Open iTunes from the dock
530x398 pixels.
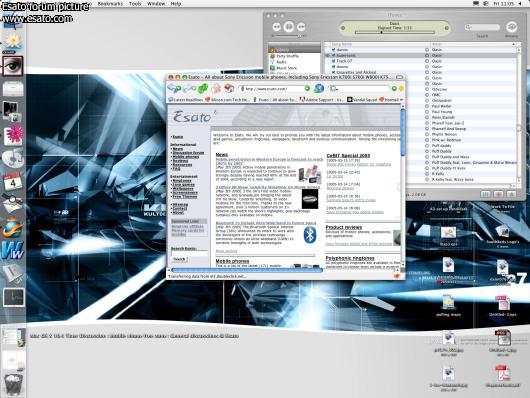[x=13, y=158]
